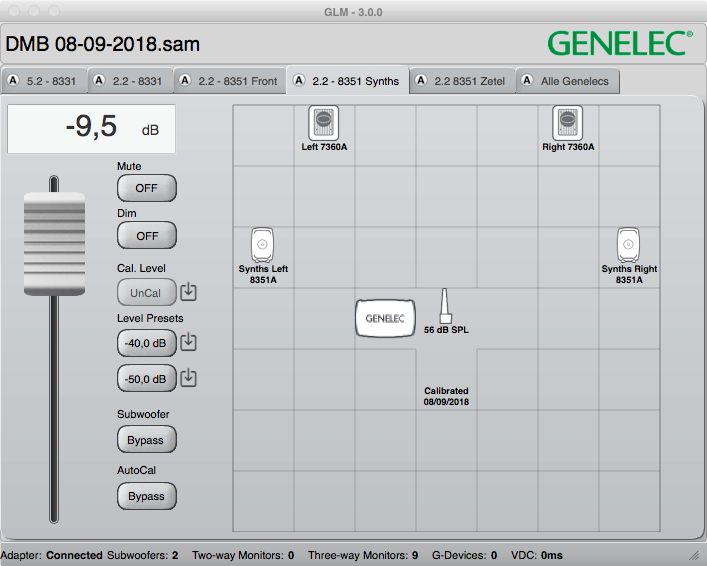Open the 2.2 8351 Zetel tab

[x=462, y=81]
